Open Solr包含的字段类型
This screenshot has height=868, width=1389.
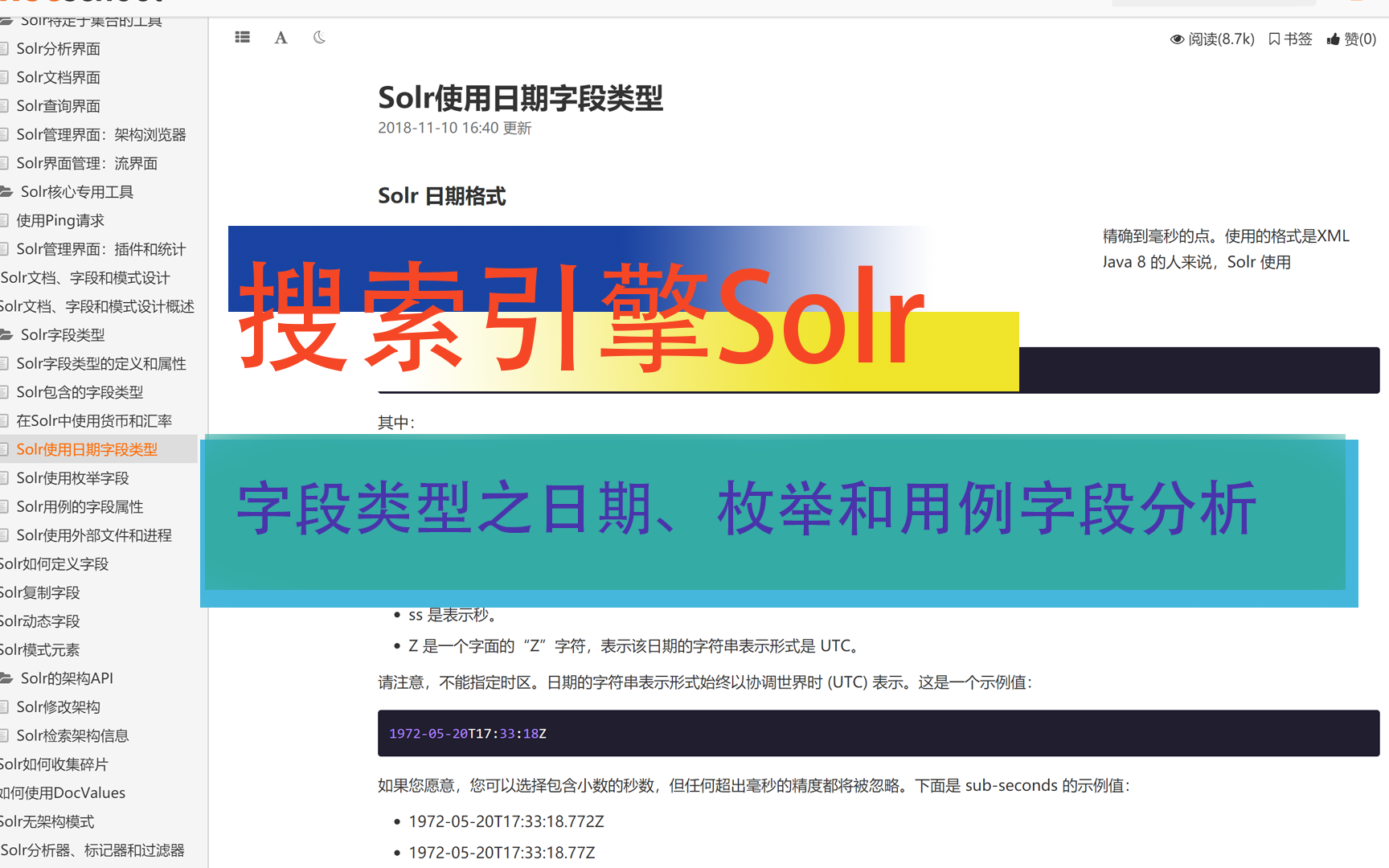(x=80, y=392)
